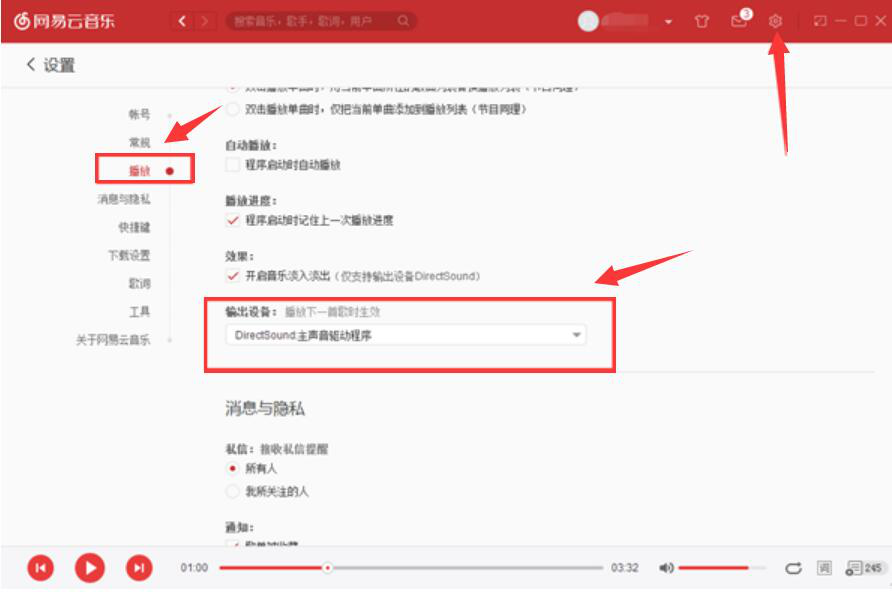Image resolution: width=892 pixels, height=593 pixels.
Task: Open the DirectSound output device dropdown
Action: (x=406, y=335)
